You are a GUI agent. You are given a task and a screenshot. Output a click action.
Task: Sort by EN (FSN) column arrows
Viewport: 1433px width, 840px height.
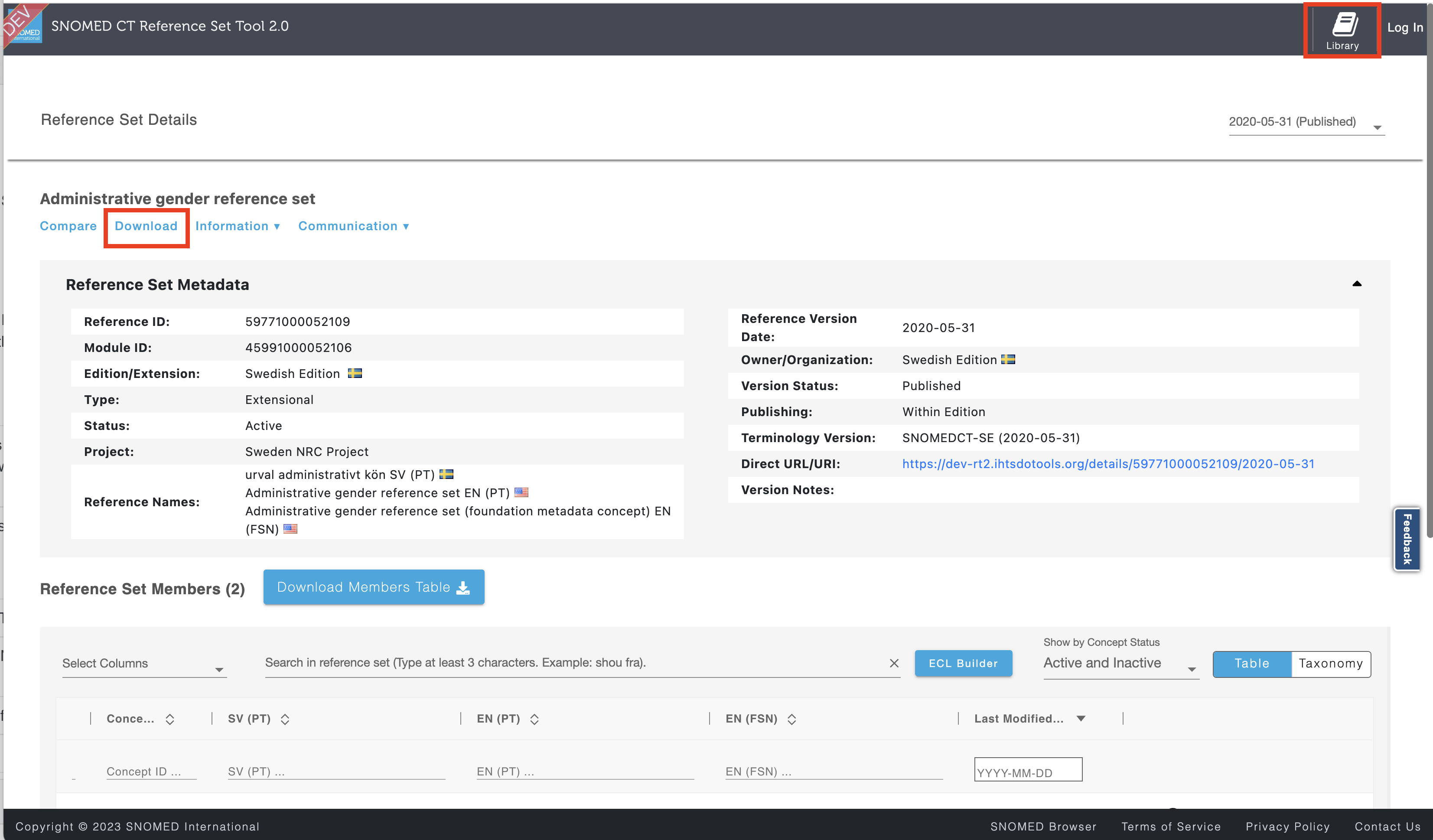tap(791, 720)
